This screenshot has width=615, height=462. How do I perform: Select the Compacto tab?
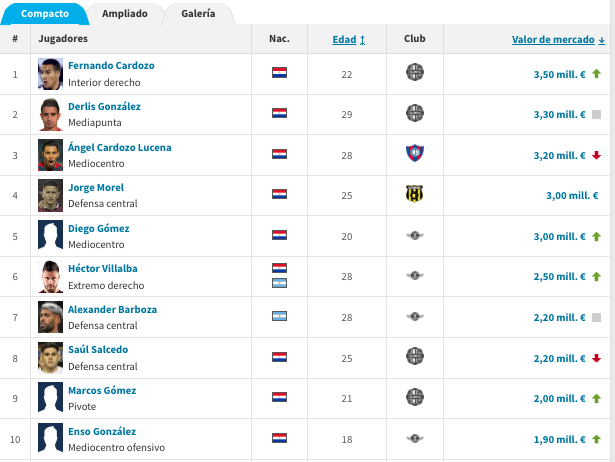[x=45, y=14]
